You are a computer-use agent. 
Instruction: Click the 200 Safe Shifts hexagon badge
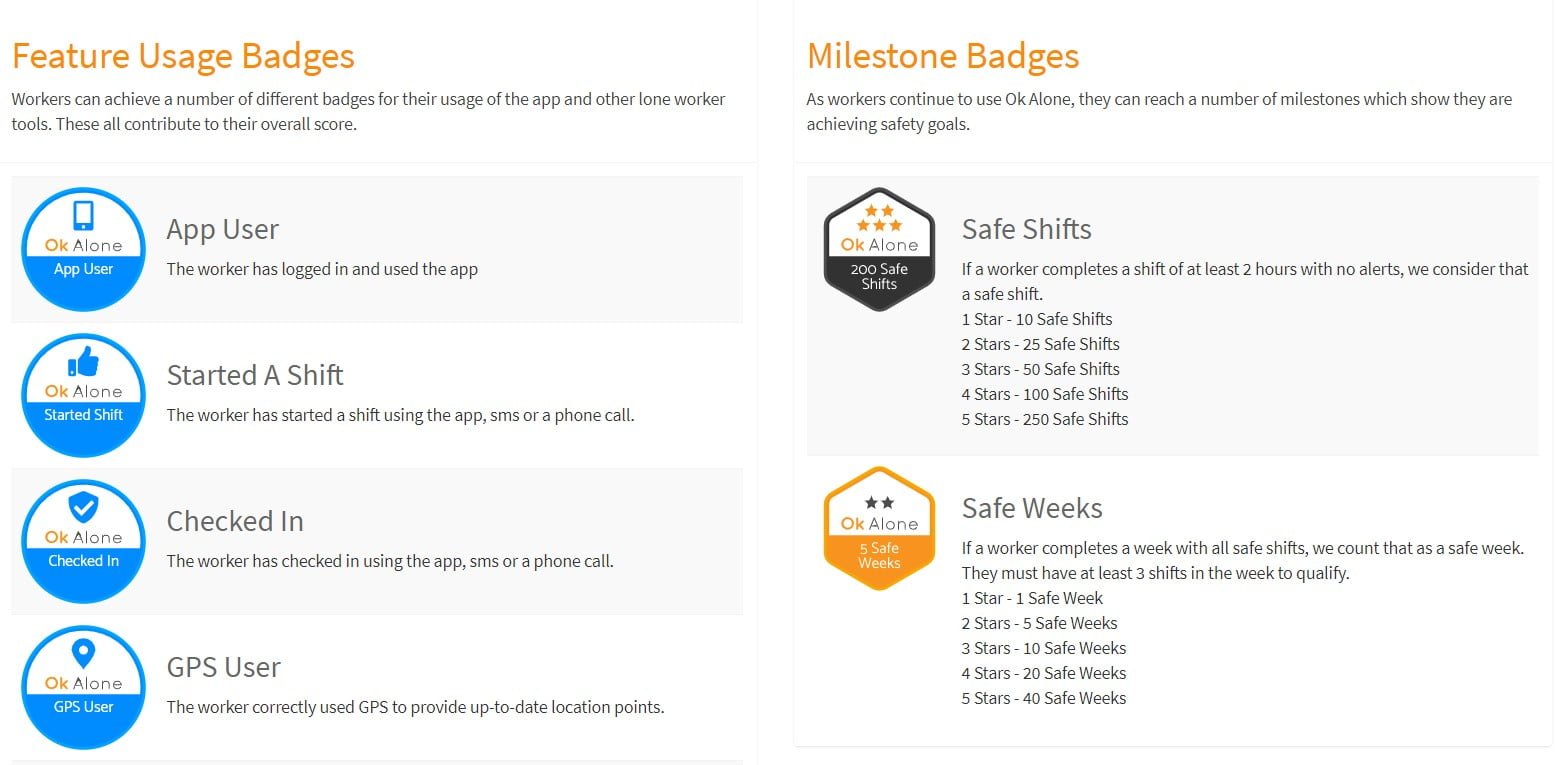click(x=879, y=249)
